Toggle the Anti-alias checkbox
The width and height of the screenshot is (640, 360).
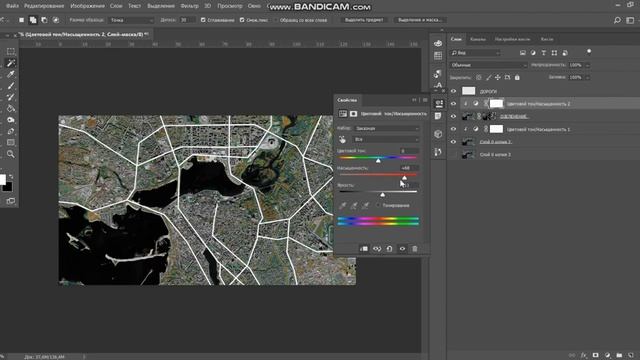pos(203,20)
